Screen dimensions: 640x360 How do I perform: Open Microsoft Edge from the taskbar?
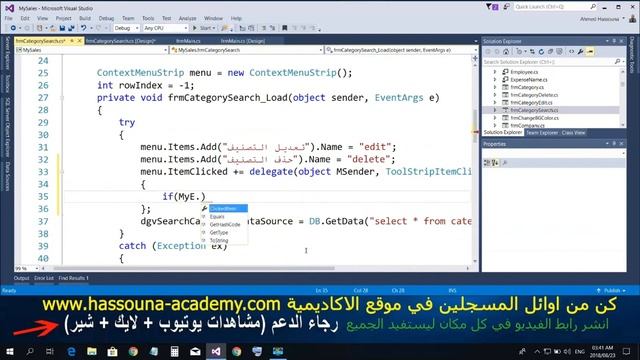point(71,351)
